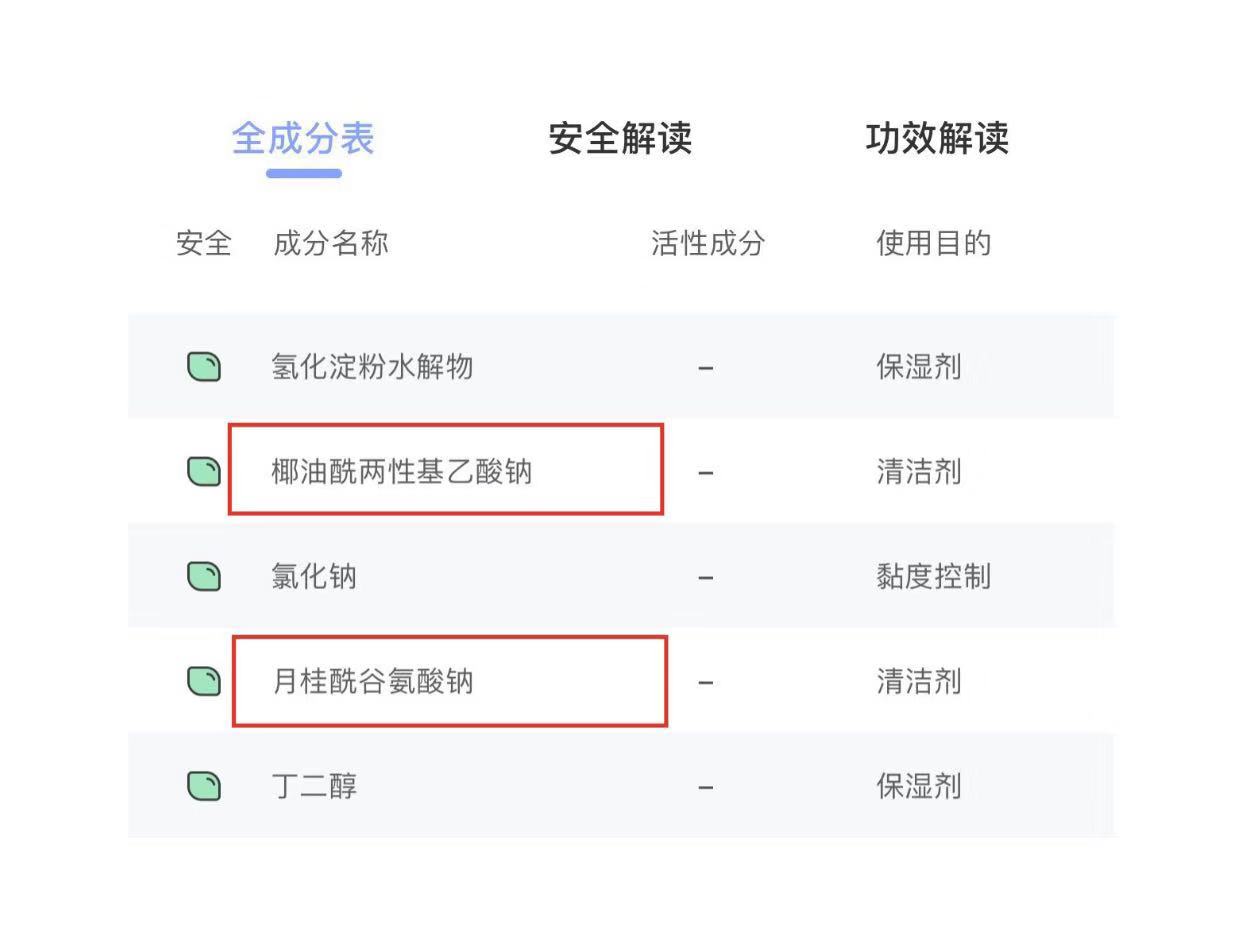The width and height of the screenshot is (1242, 932).
Task: Click the safety badge next to 椰油酰两性基乙酸钠
Action: (x=204, y=471)
